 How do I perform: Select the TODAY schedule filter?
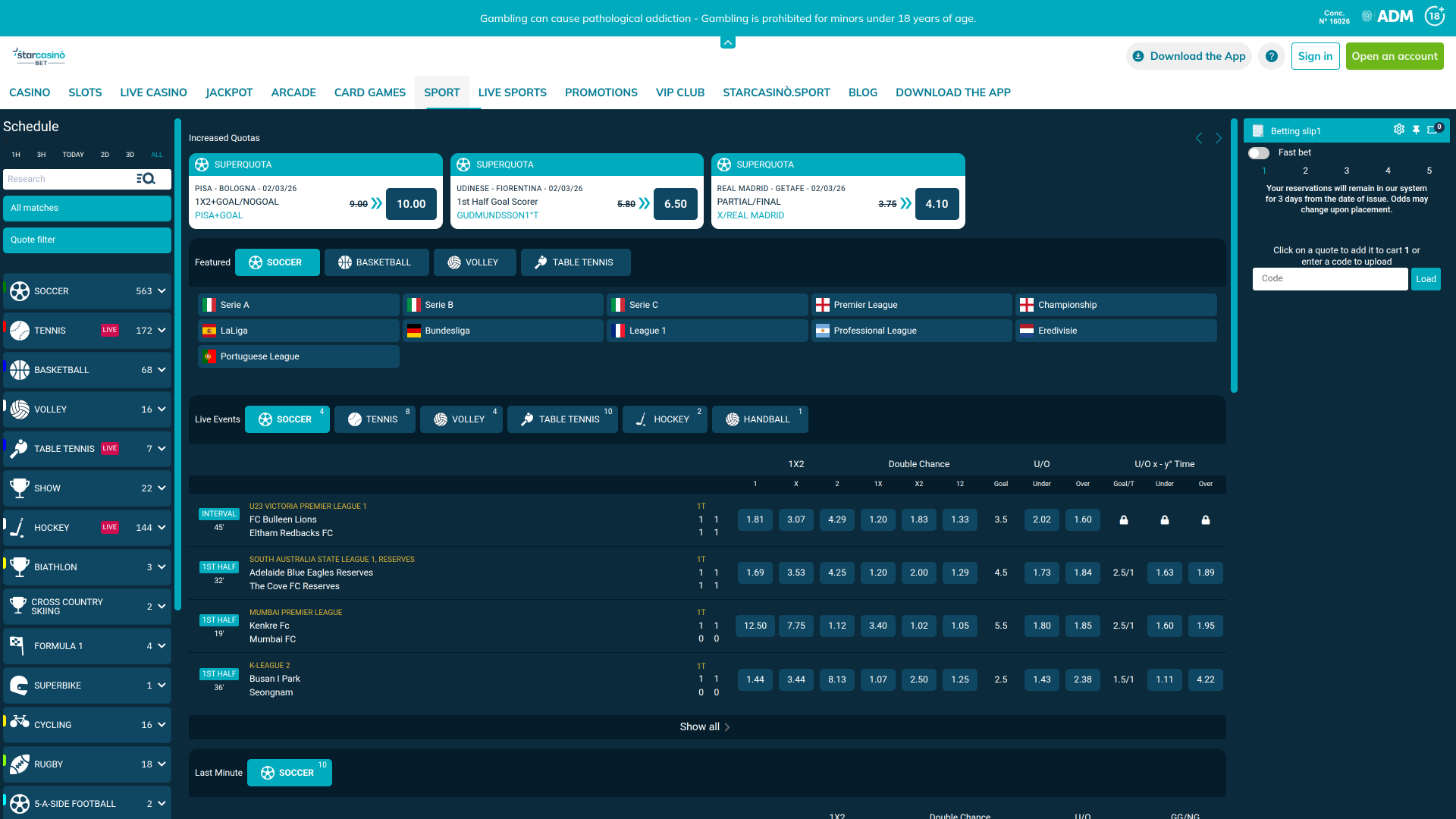click(x=73, y=154)
